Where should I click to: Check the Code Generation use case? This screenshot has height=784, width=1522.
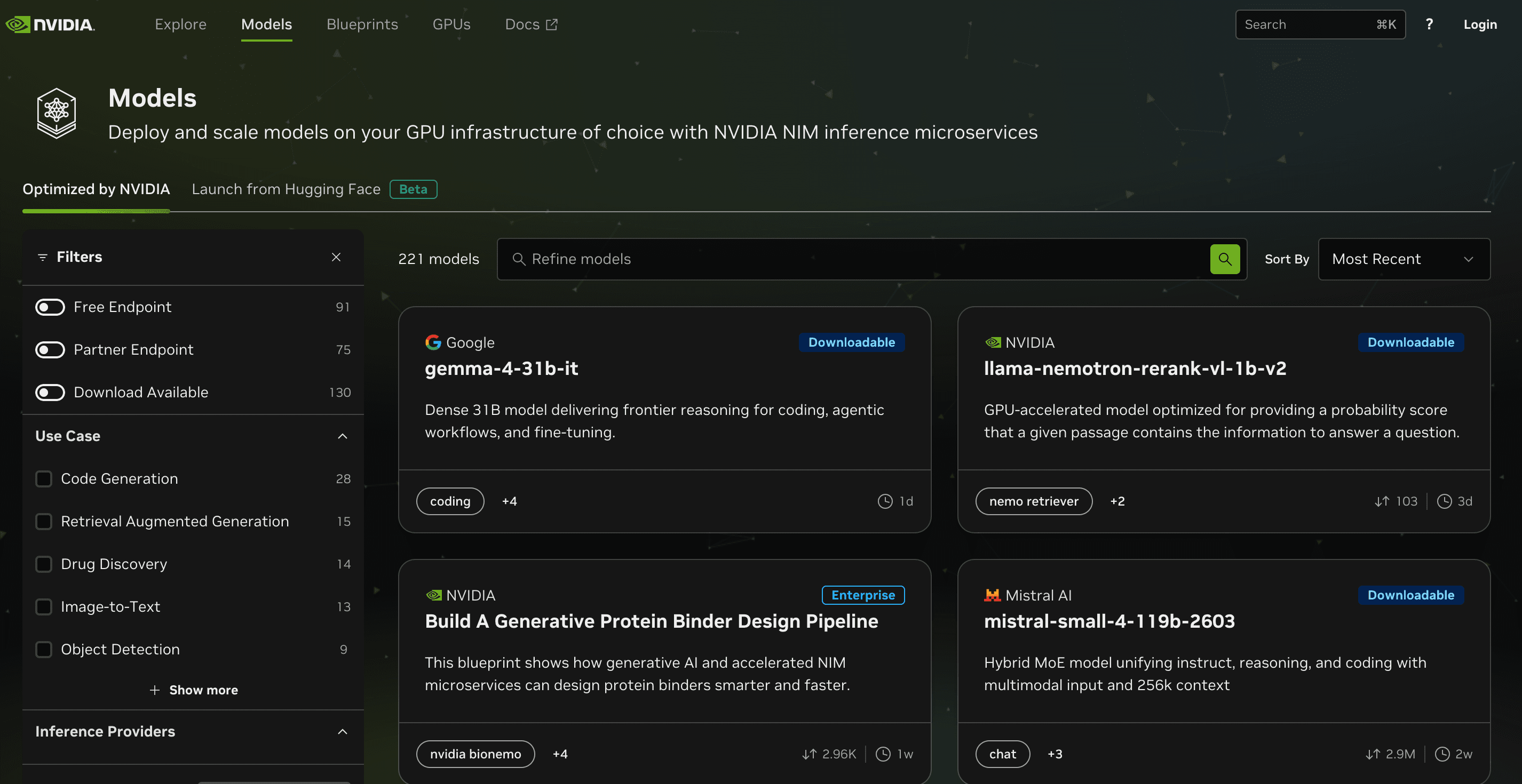pos(44,479)
